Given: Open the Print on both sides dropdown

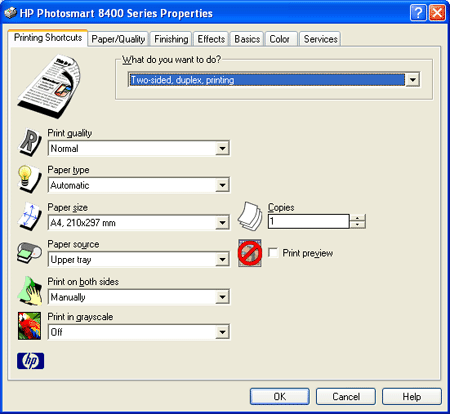Looking at the screenshot, I should pos(222,297).
